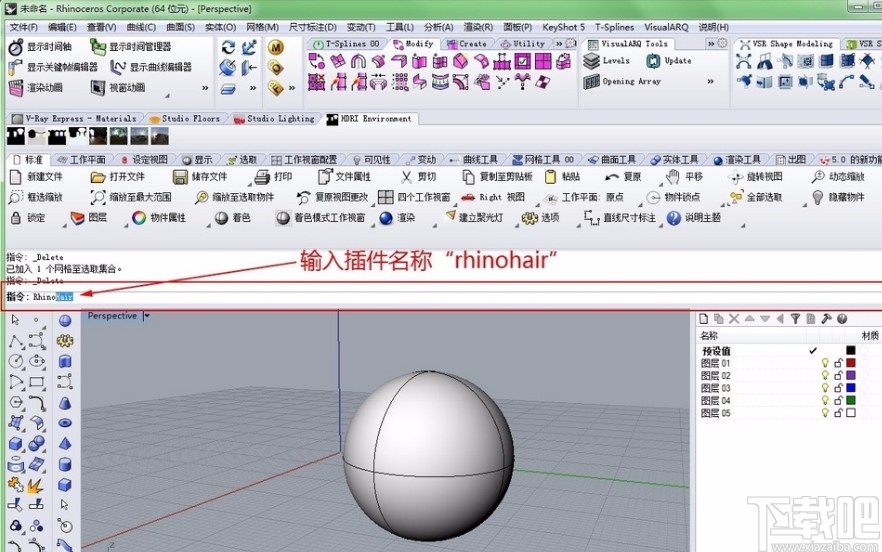882x552 pixels.
Task: Select the first HDRI Environment thumbnail
Action: 16,136
